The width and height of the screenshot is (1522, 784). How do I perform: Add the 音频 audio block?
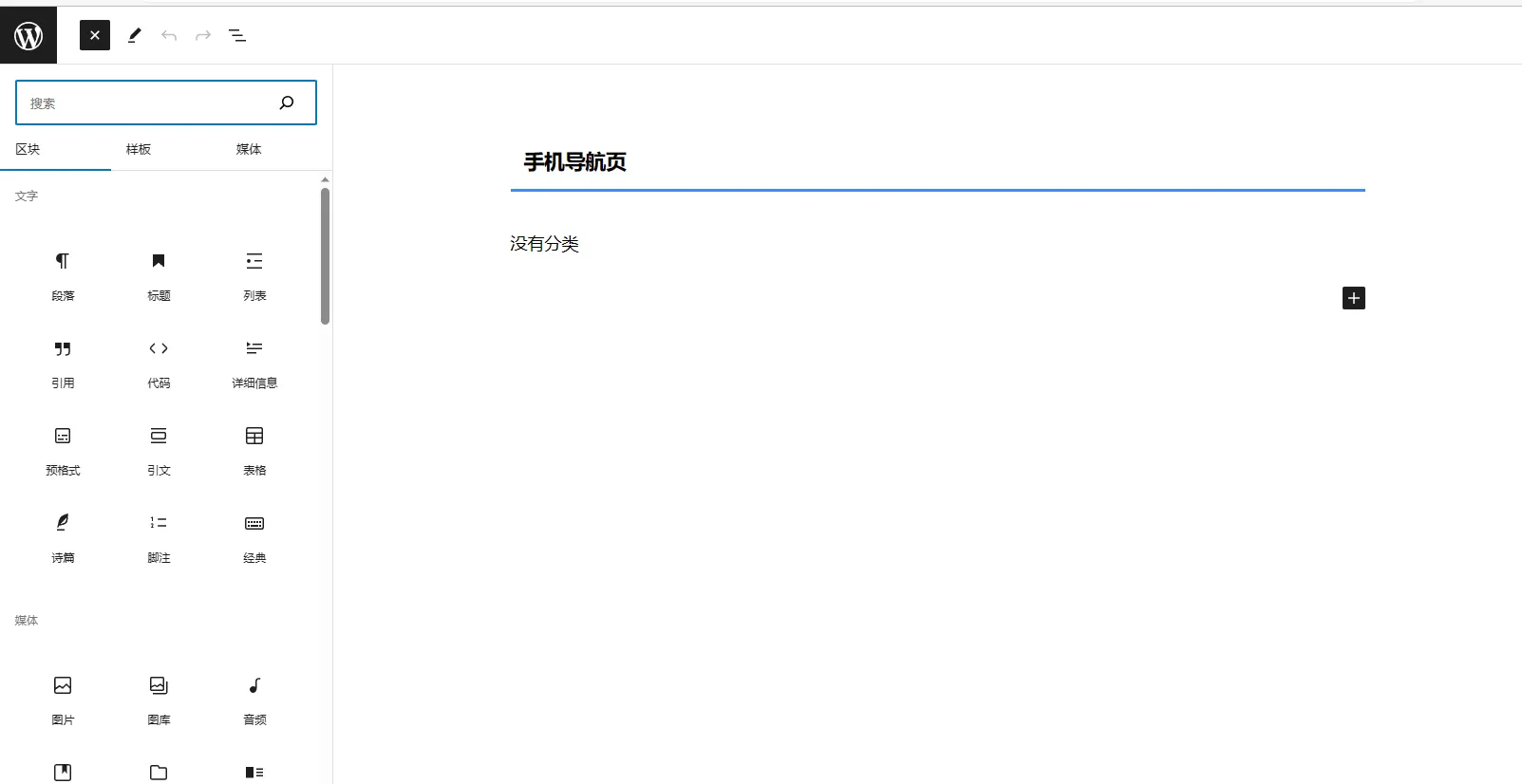pos(254,700)
